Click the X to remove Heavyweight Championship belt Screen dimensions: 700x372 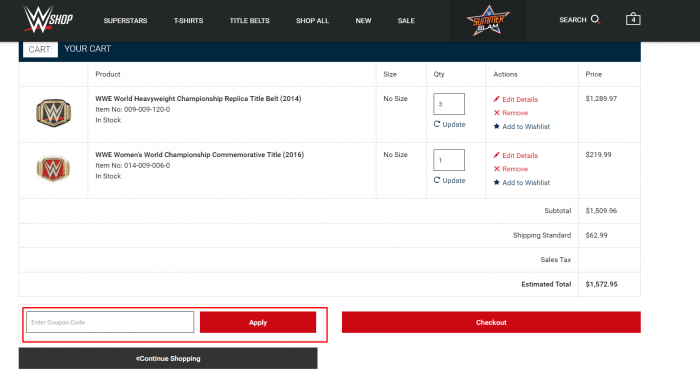tap(496, 113)
